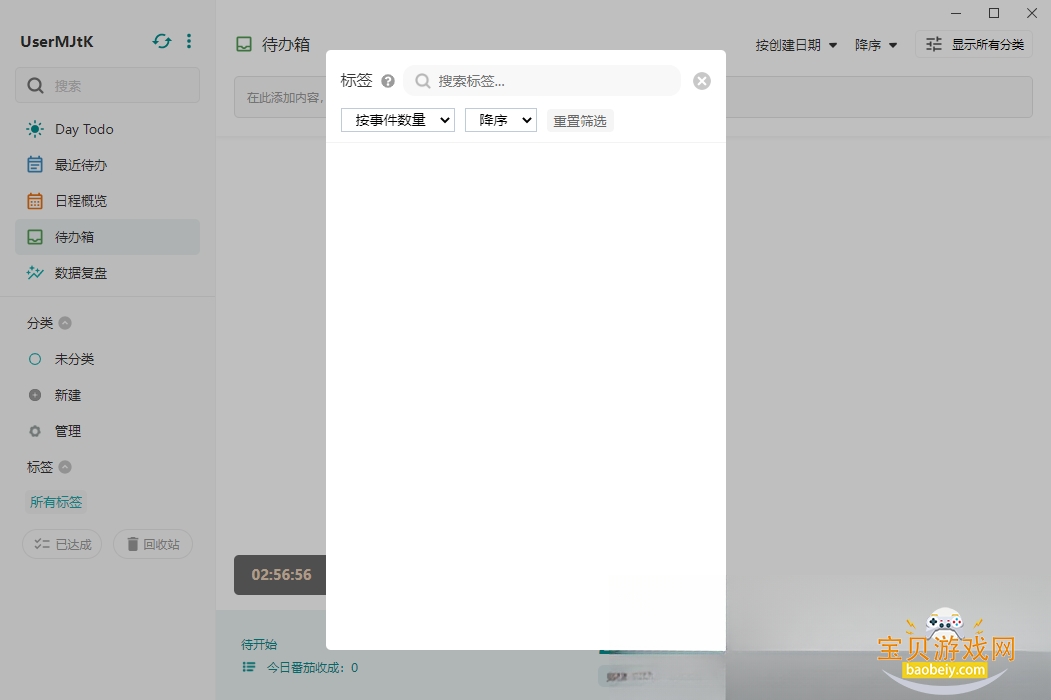
Task: Click the 重置筛选 button
Action: (580, 121)
